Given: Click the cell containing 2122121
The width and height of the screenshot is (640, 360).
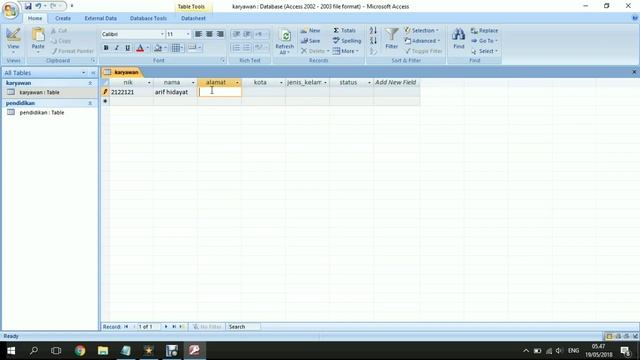Looking at the screenshot, I should (x=131, y=92).
